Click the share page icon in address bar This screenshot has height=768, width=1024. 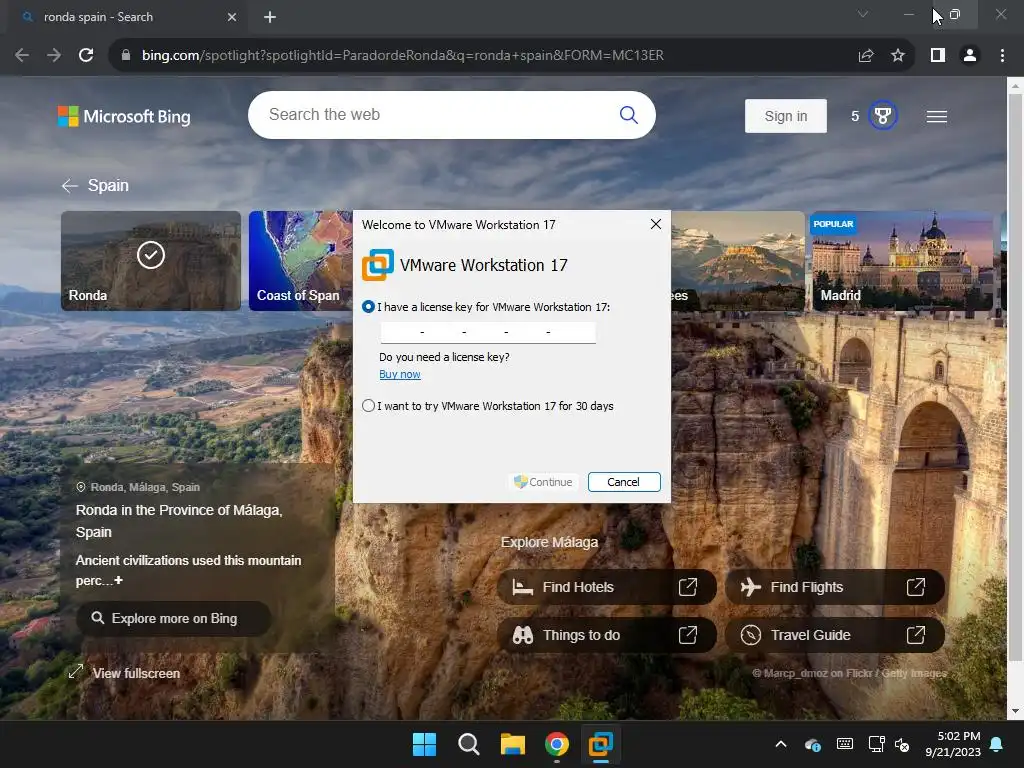(866, 56)
